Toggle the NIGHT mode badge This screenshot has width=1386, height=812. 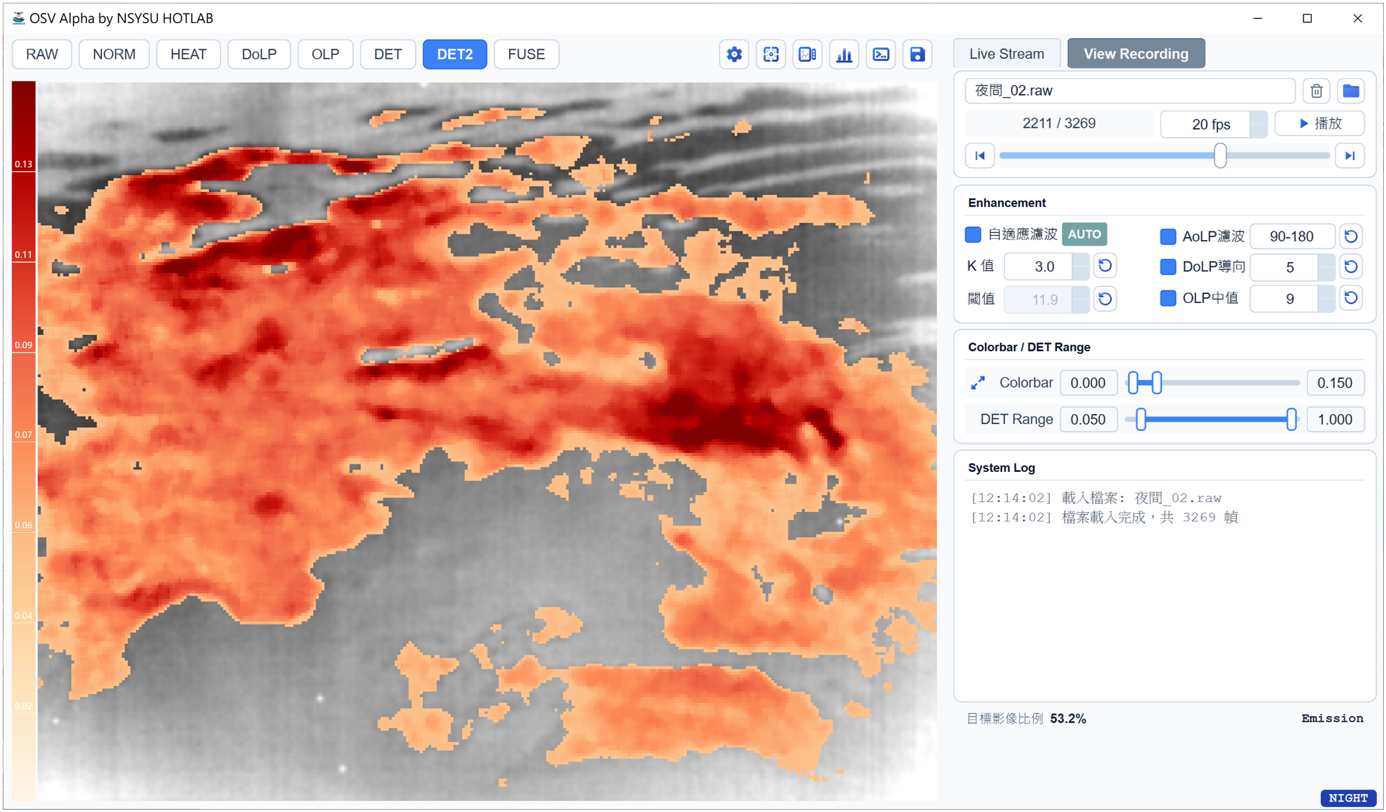coord(1348,798)
